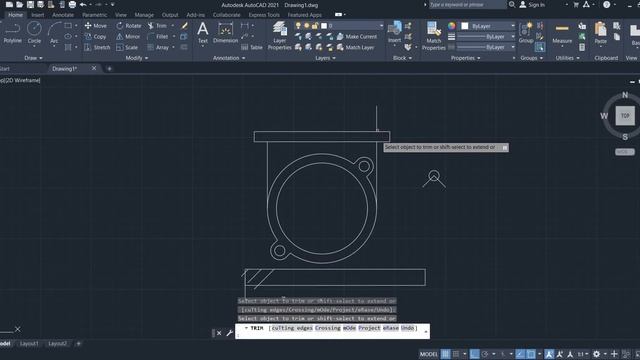Image resolution: width=640 pixels, height=360 pixels.
Task: Click the white color swatch in Properties
Action: click(x=464, y=26)
